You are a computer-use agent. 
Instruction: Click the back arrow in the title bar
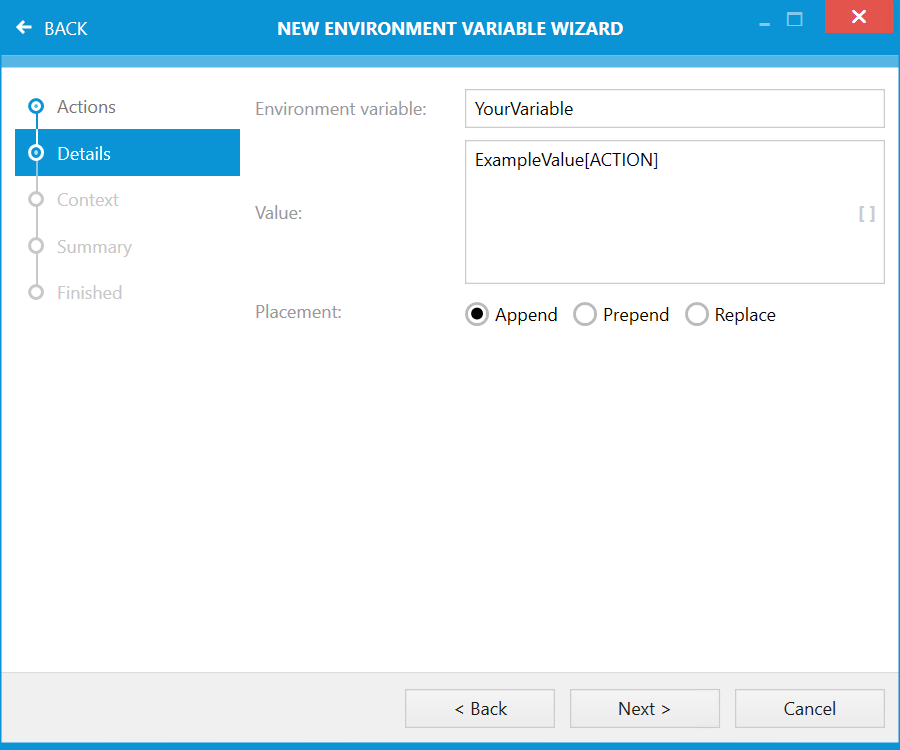tap(24, 28)
